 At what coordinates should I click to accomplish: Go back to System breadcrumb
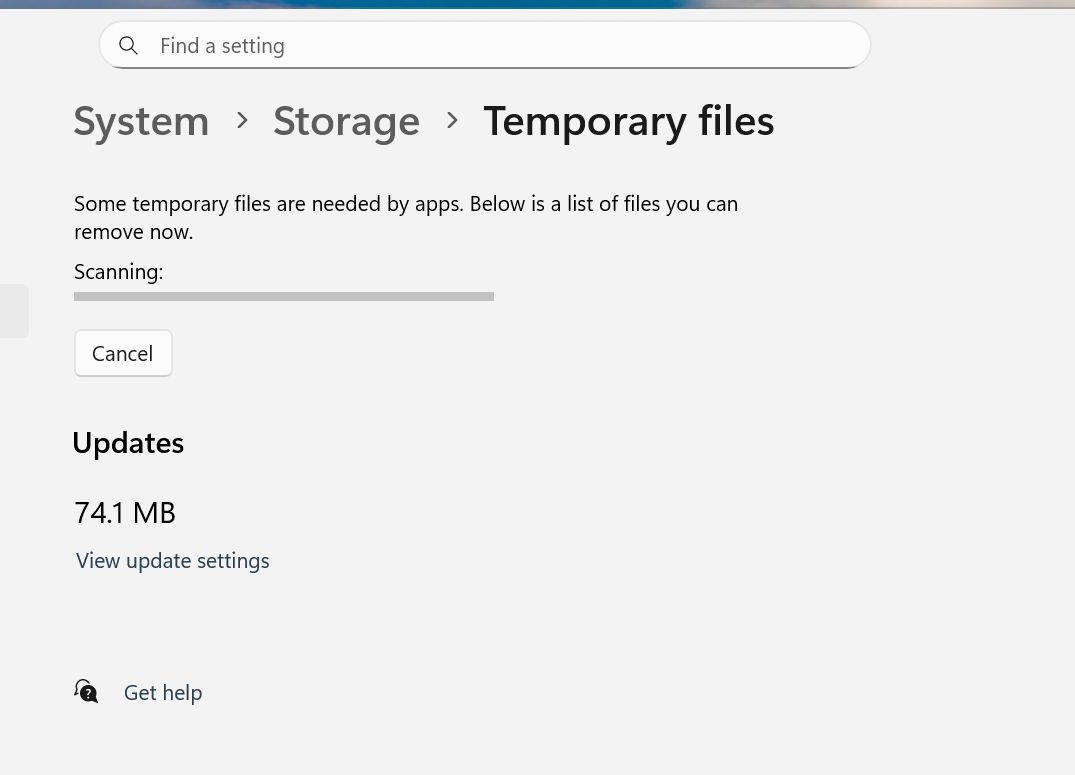pyautogui.click(x=141, y=121)
